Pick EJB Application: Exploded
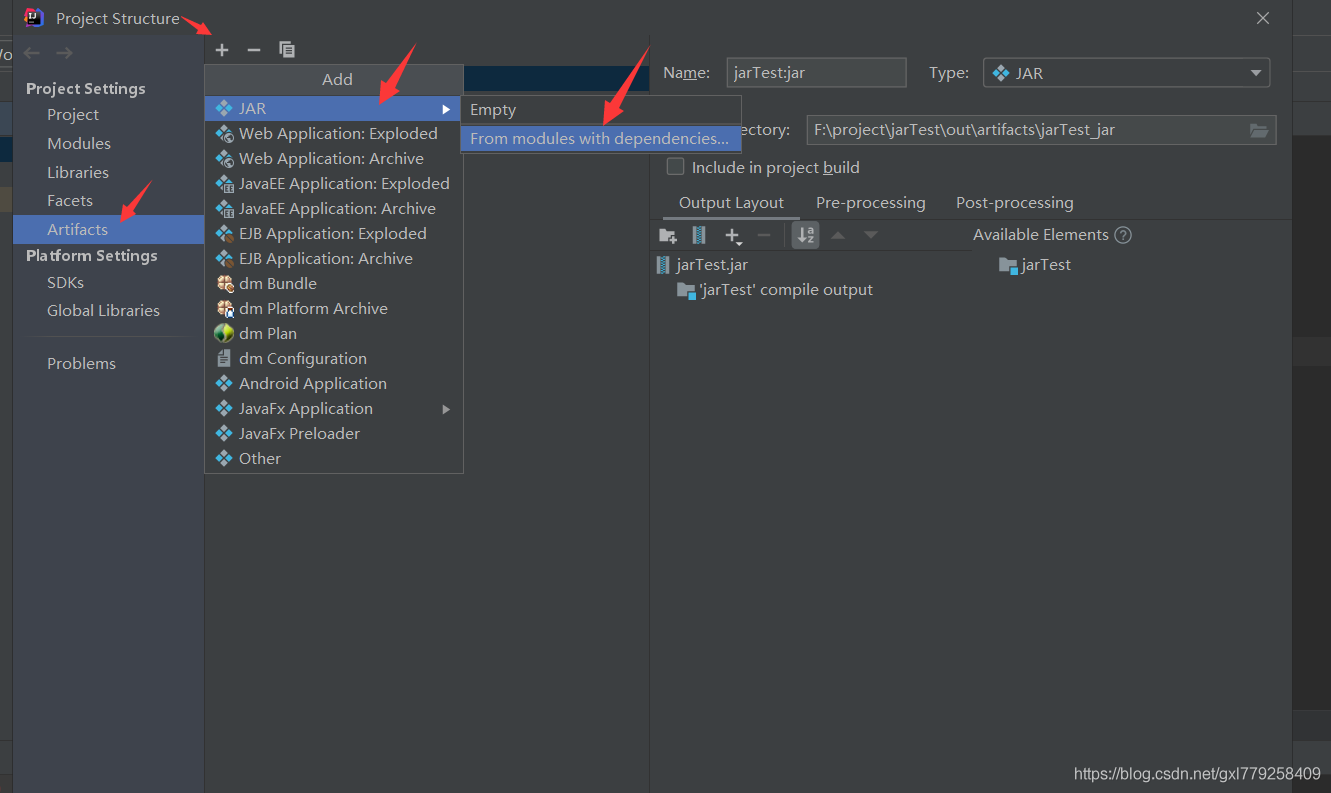Screen dimensions: 1331x793 click(x=333, y=234)
